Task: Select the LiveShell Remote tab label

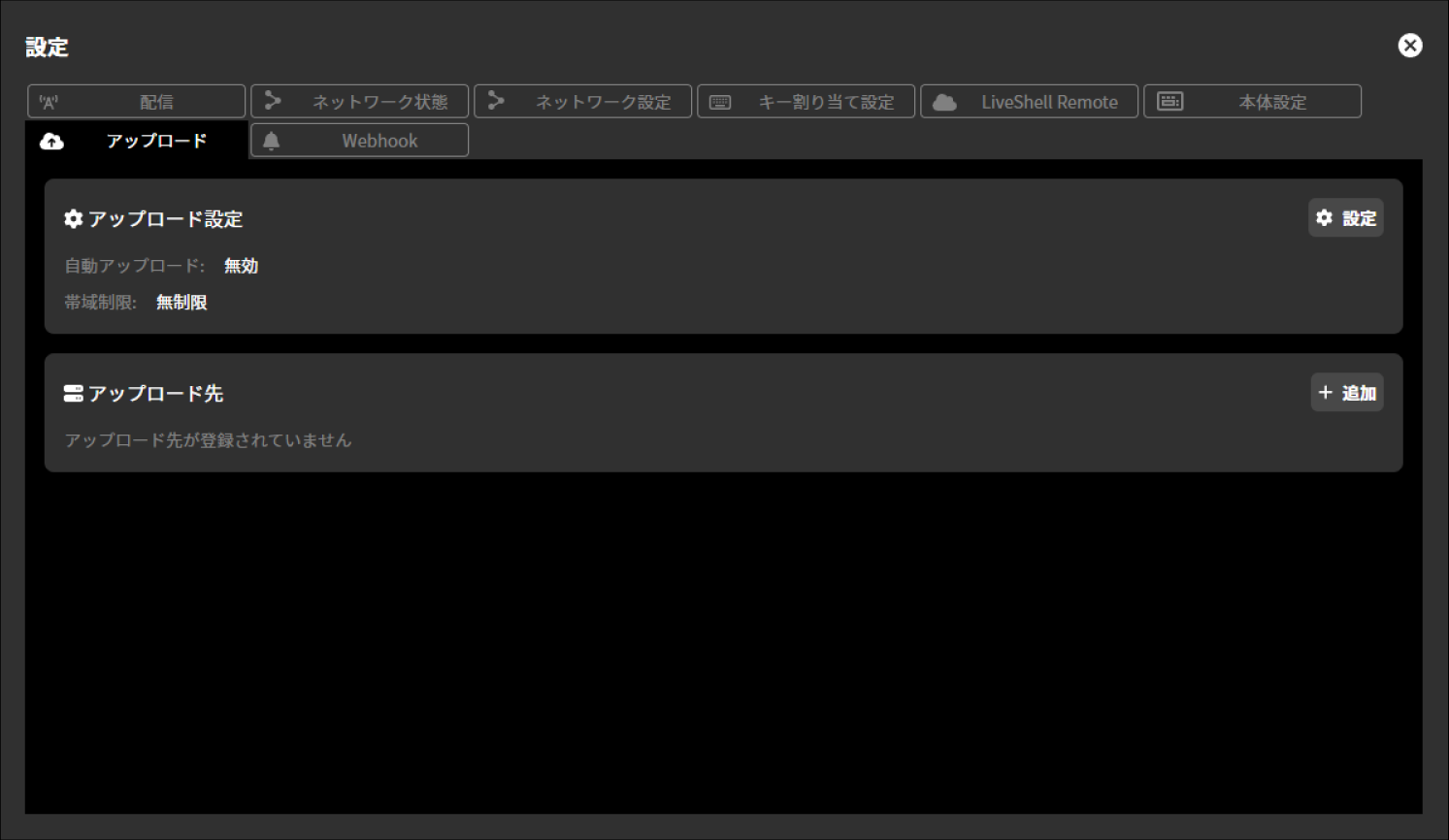Action: click(1049, 102)
